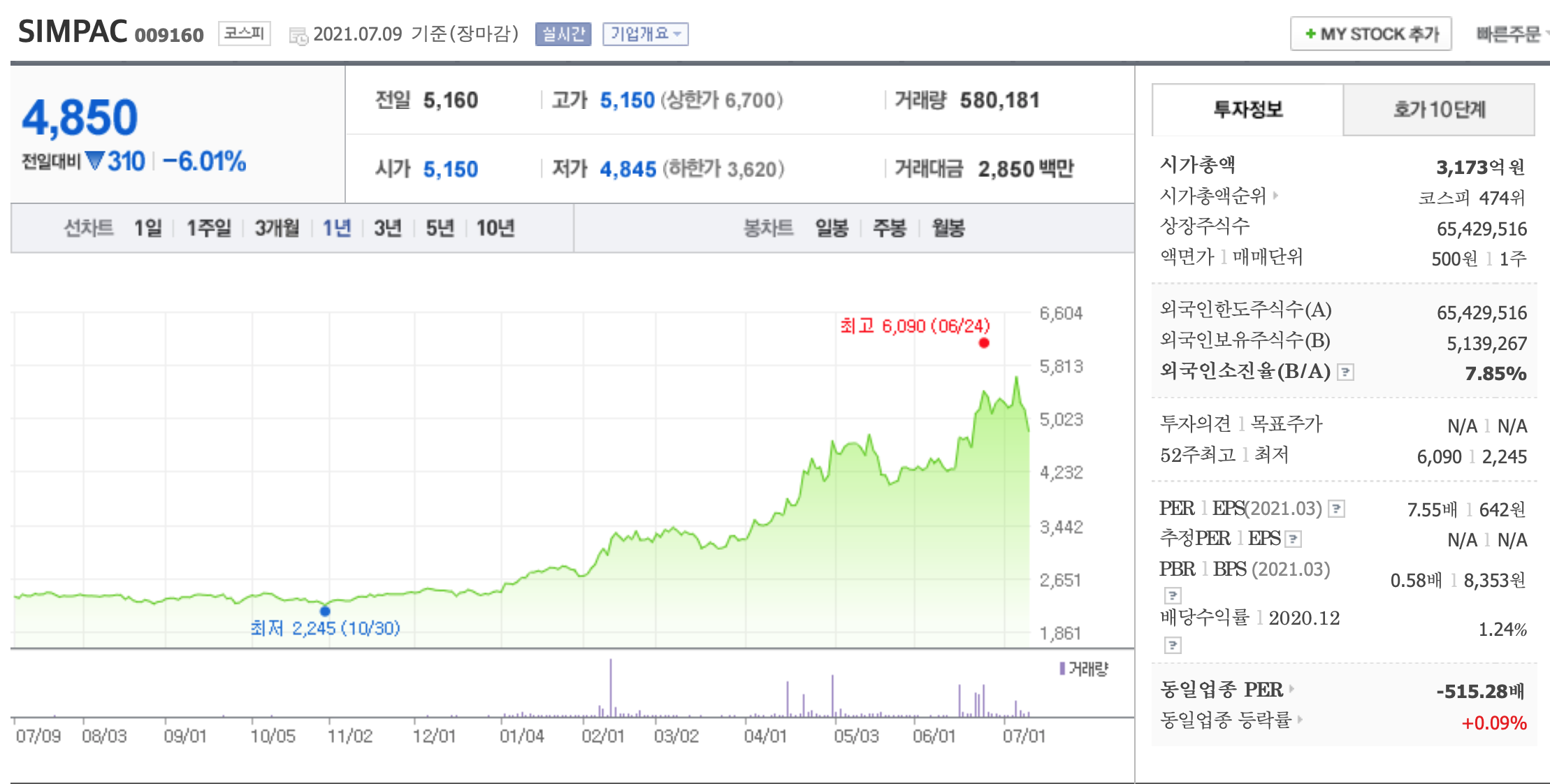Viewport: 1550px width, 784px height.
Task: Click the 동일업종 PER link
Action: (x=1222, y=690)
